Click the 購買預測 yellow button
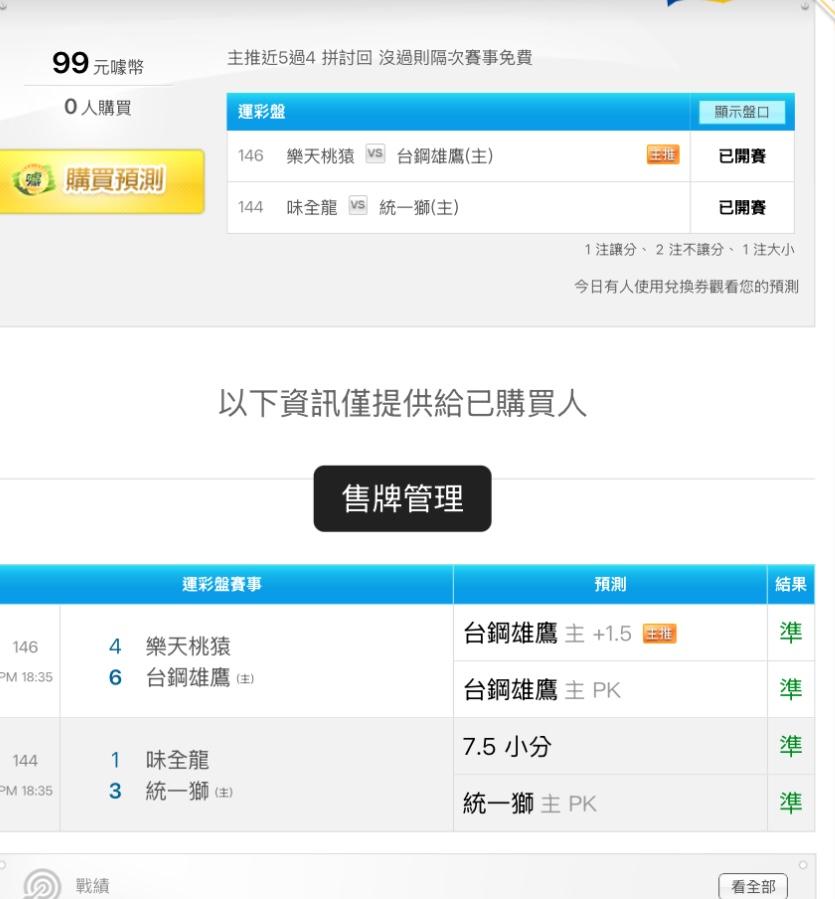This screenshot has width=835, height=899. [x=102, y=181]
